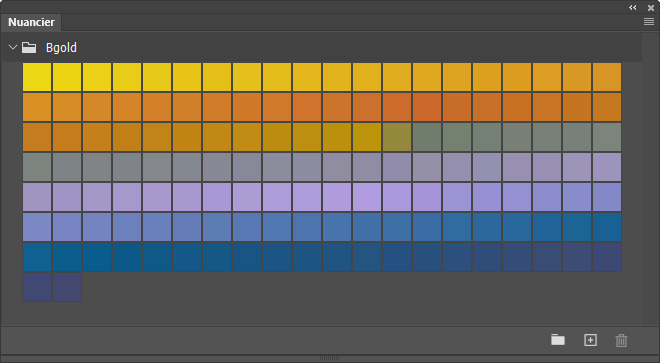This screenshot has width=660, height=363.
Task: Create a new swatch group
Action: point(558,339)
